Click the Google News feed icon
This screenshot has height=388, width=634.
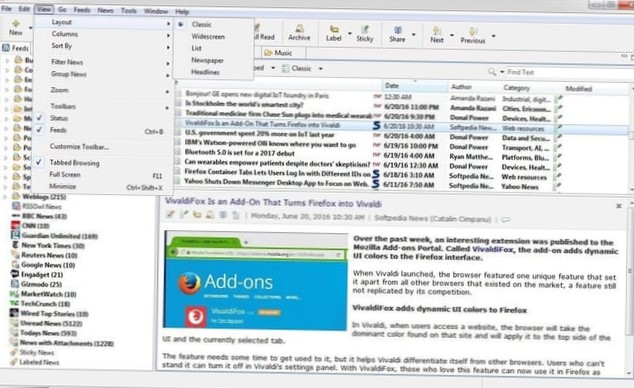tap(15, 264)
